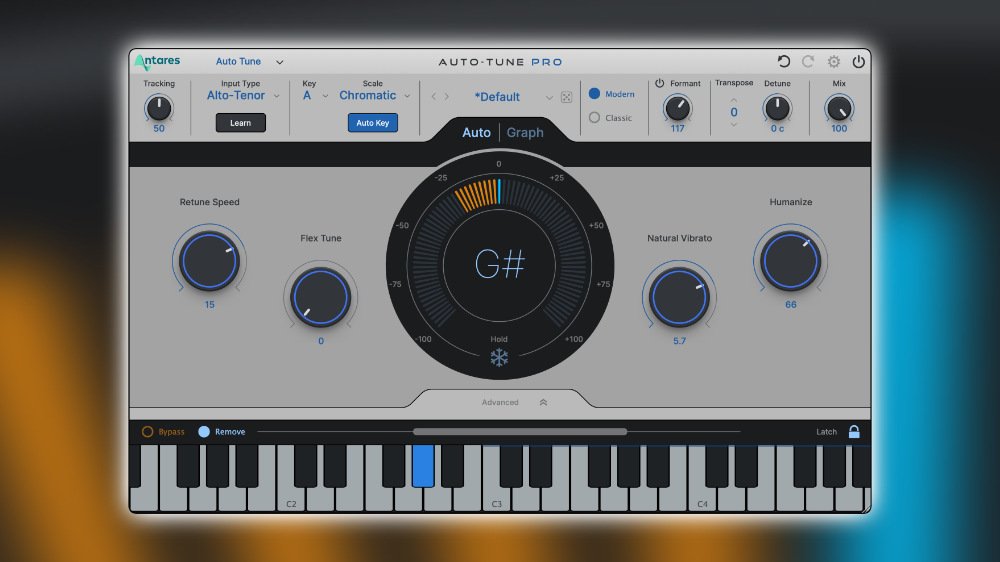Expand the Advanced panel
Screen dimensions: 1000x562
click(514, 403)
